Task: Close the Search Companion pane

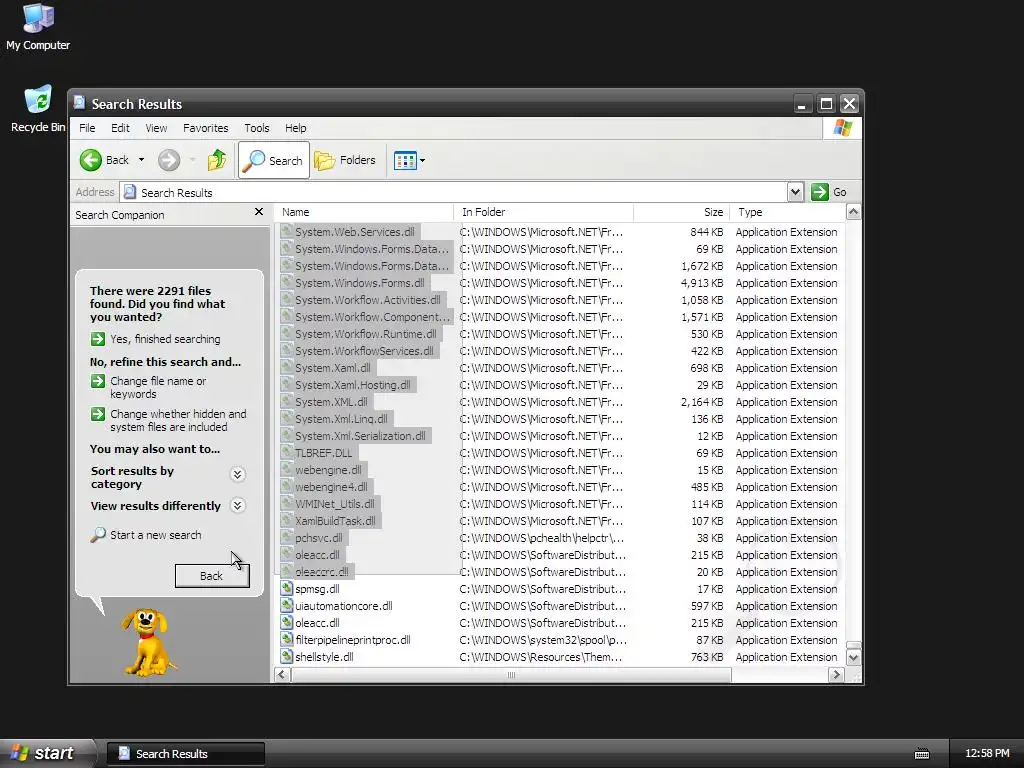Action: click(259, 212)
